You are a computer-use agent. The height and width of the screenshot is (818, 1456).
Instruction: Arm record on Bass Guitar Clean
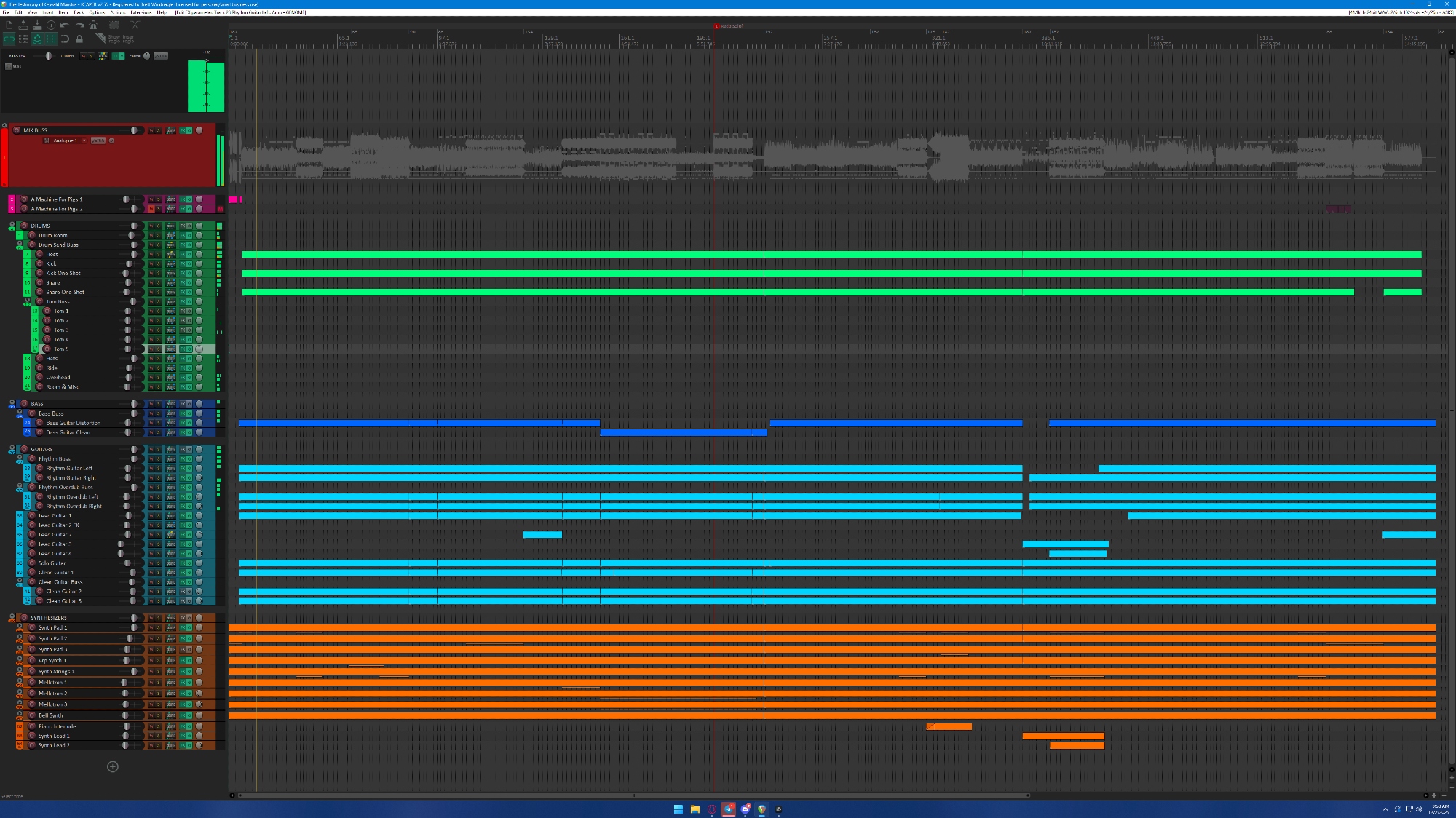point(40,432)
